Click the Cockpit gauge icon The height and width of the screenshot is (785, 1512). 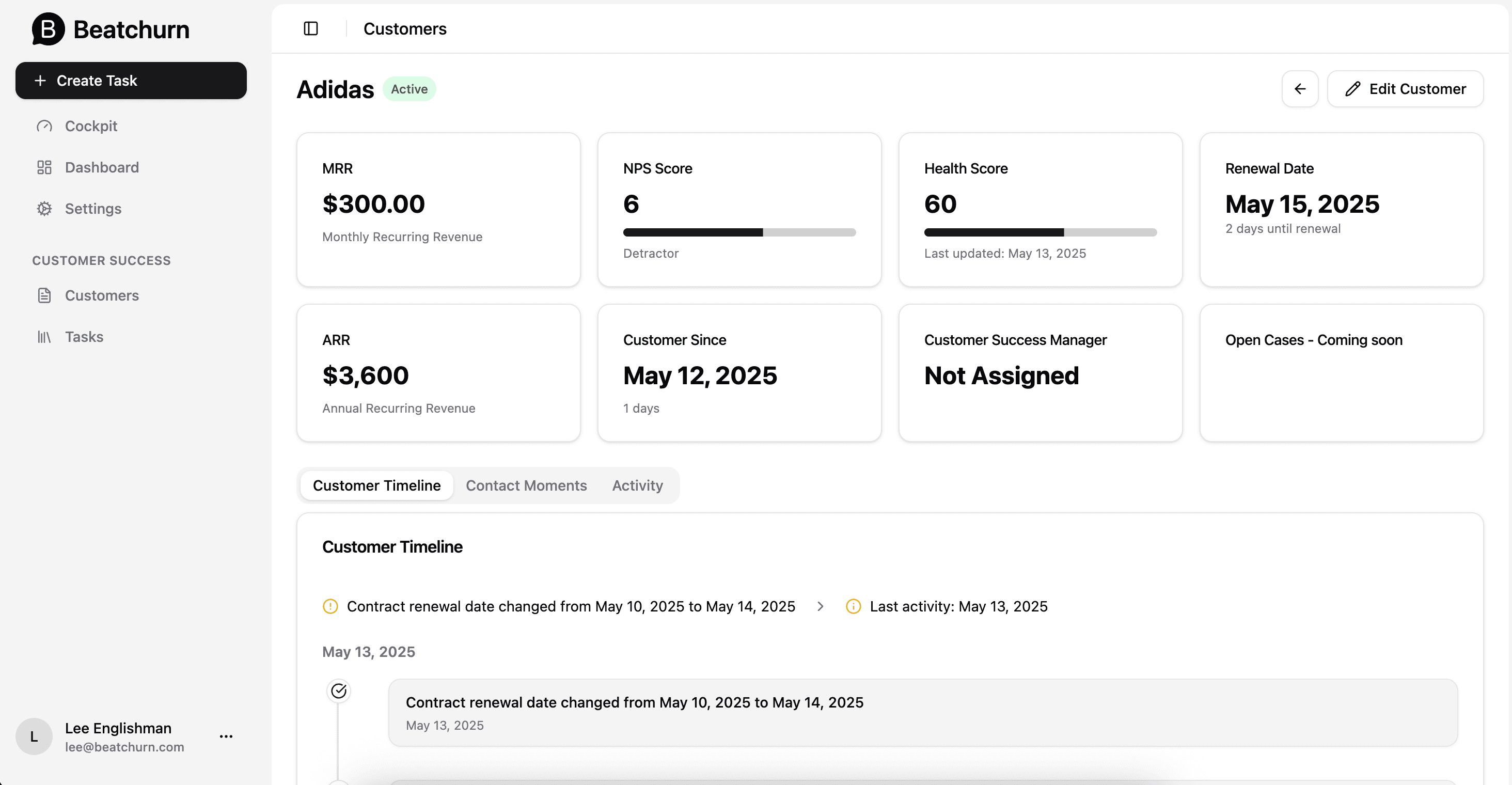point(44,126)
